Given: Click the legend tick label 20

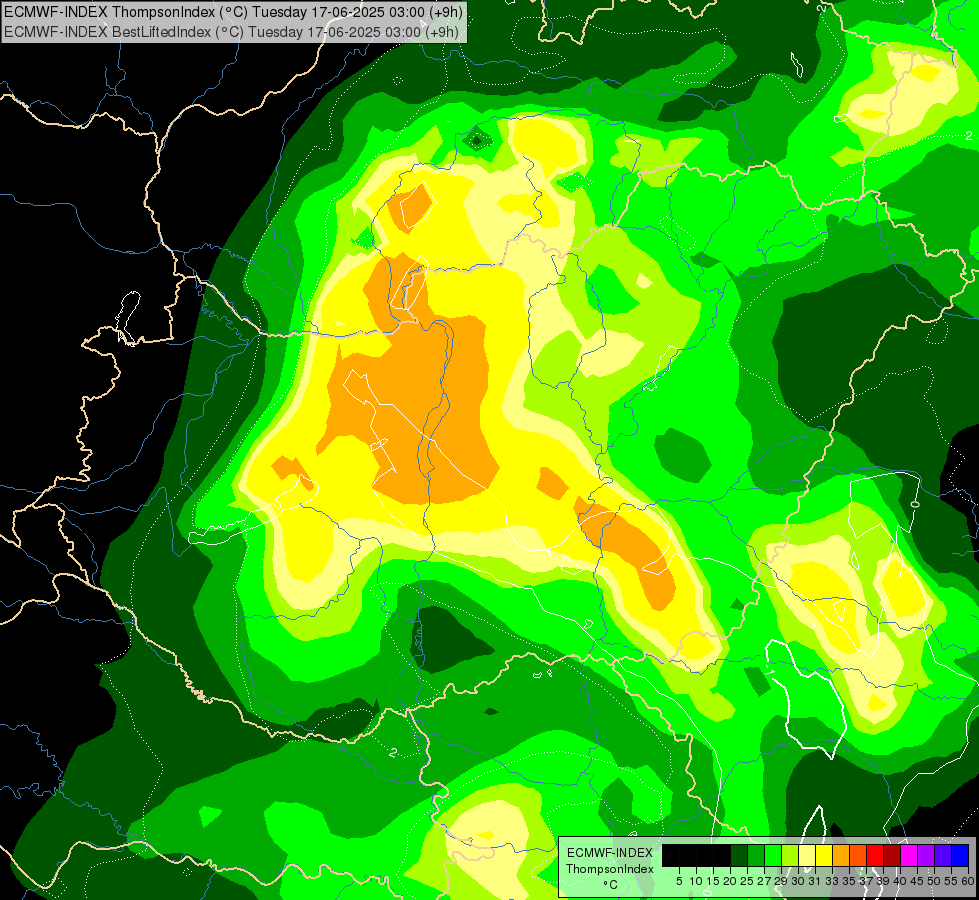Looking at the screenshot, I should [730, 881].
